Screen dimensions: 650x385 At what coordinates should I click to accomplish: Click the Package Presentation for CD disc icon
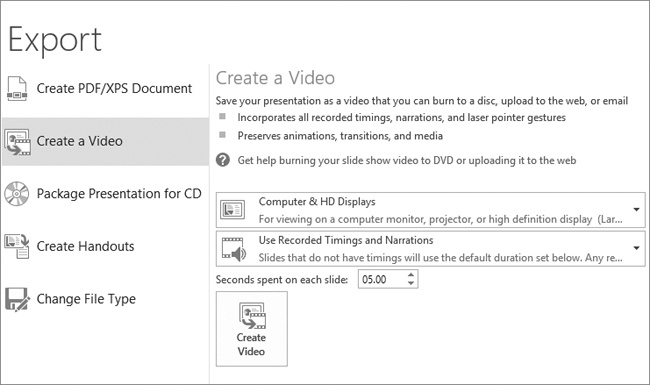click(x=17, y=194)
